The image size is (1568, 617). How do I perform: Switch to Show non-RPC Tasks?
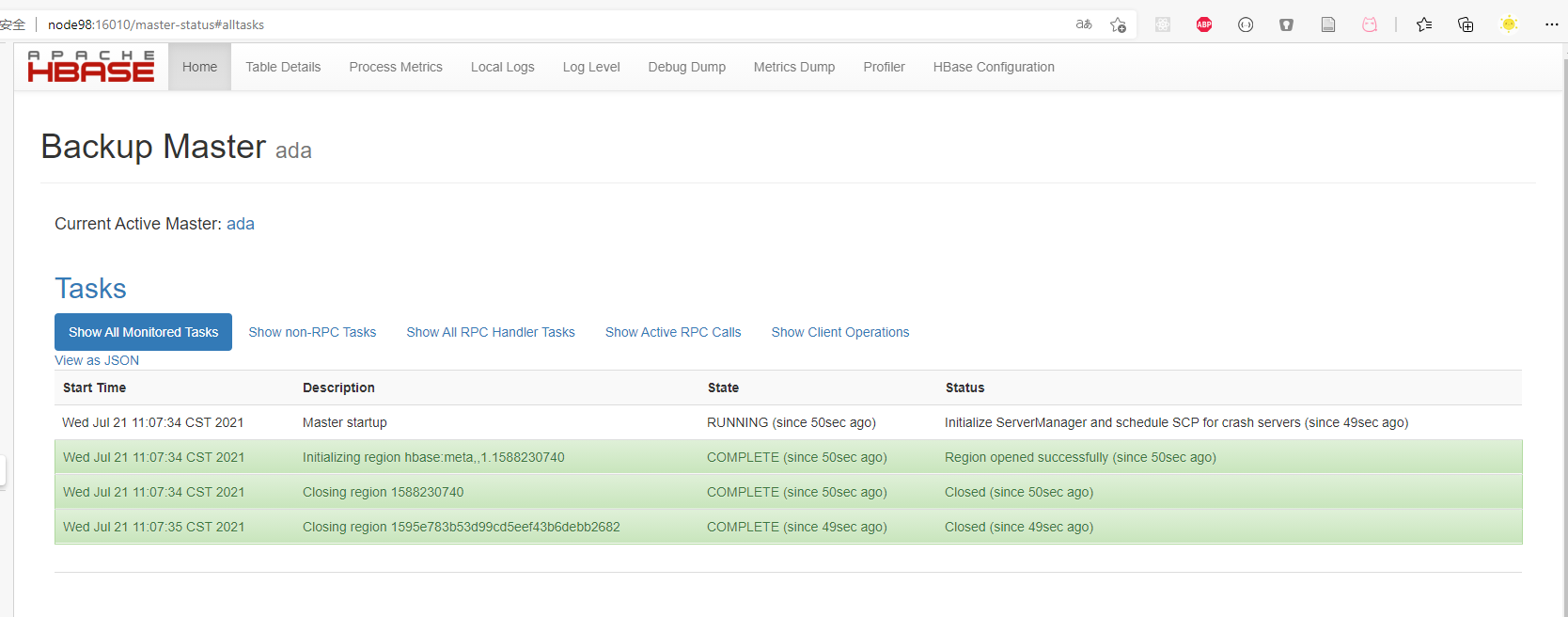click(312, 332)
